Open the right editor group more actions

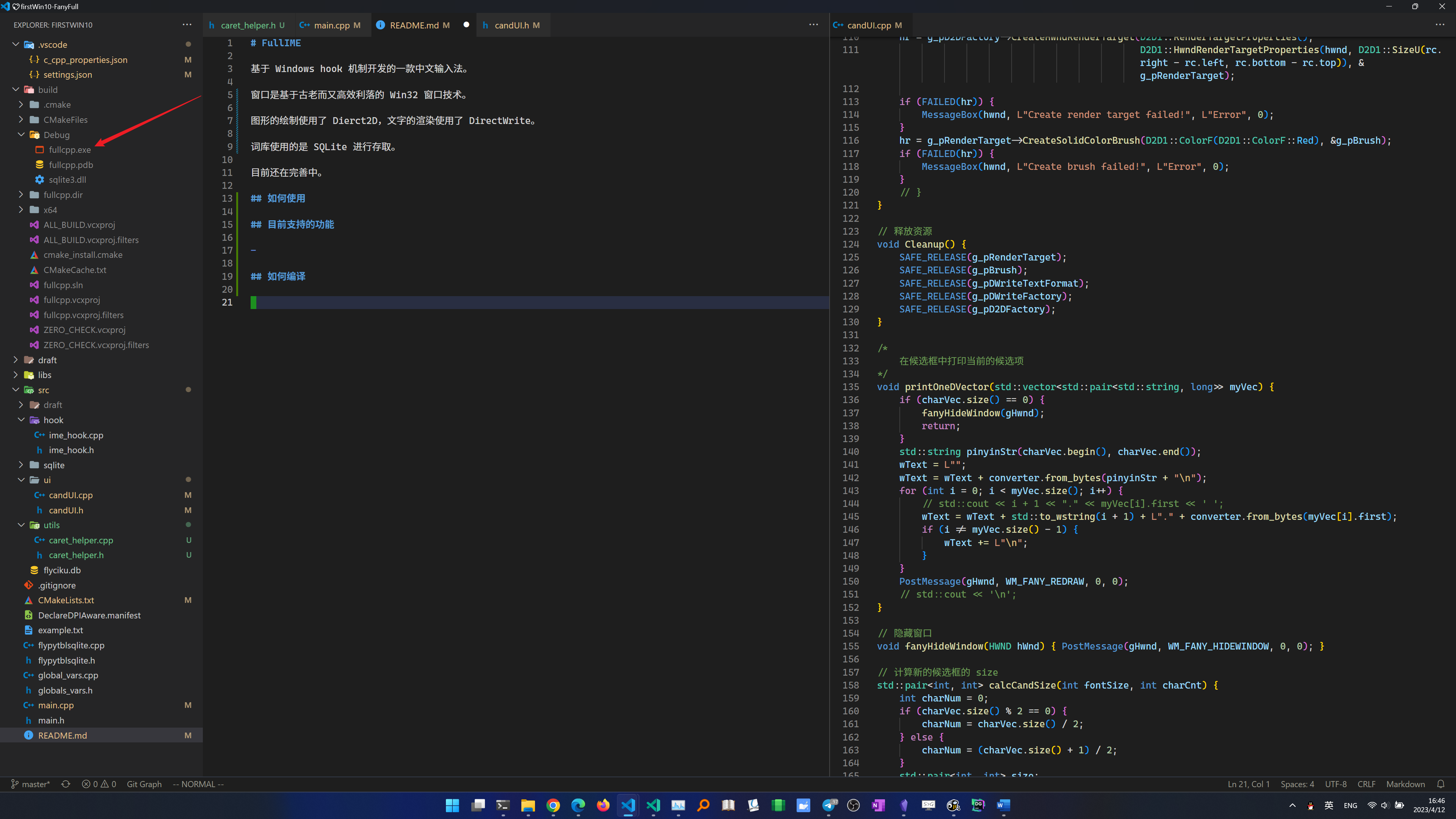[x=1440, y=25]
